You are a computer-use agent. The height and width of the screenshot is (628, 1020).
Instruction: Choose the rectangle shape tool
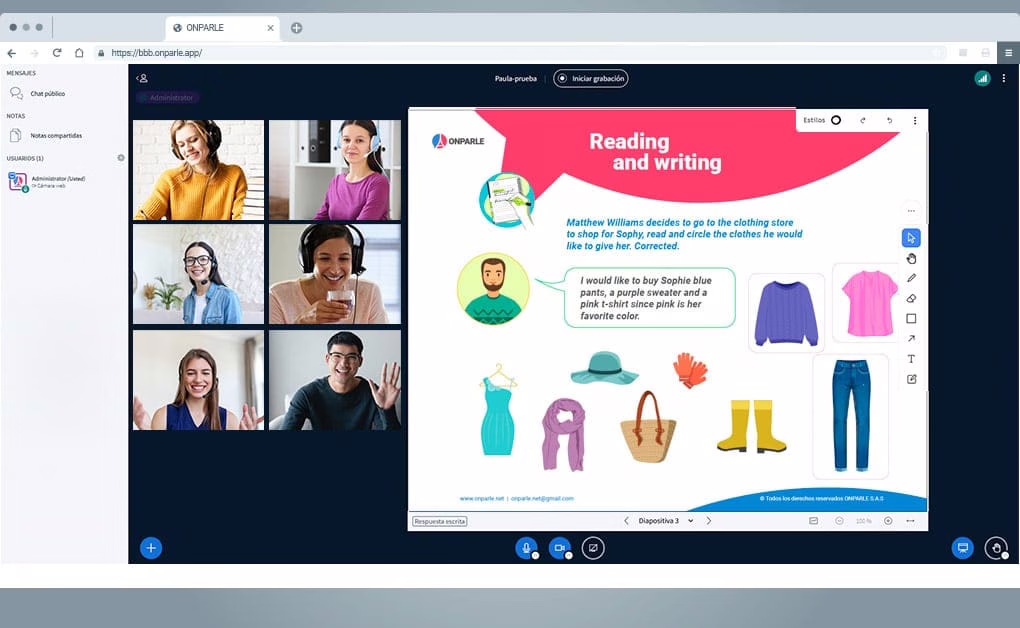(x=912, y=318)
